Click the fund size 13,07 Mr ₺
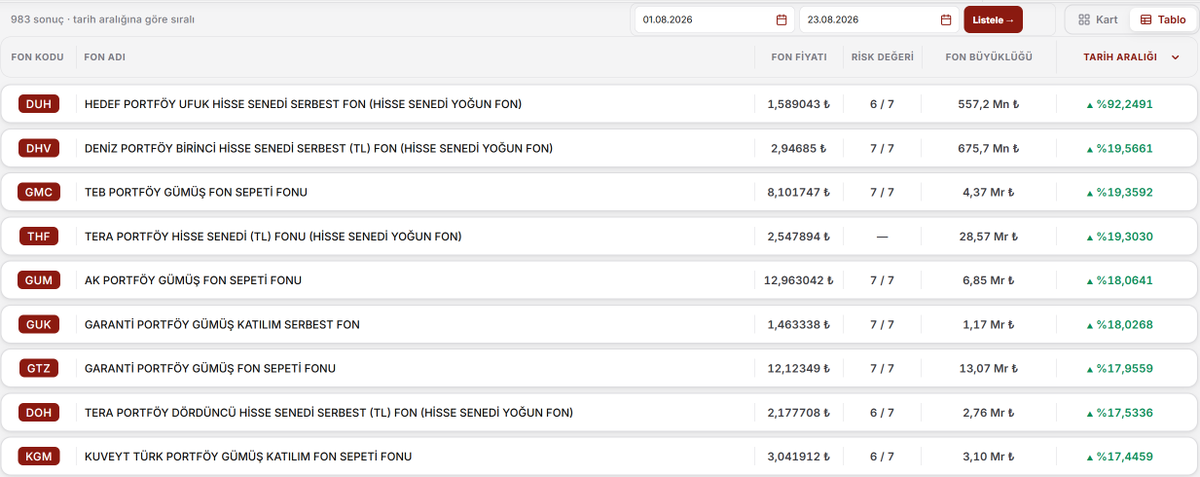This screenshot has height=477, width=1200. (988, 368)
